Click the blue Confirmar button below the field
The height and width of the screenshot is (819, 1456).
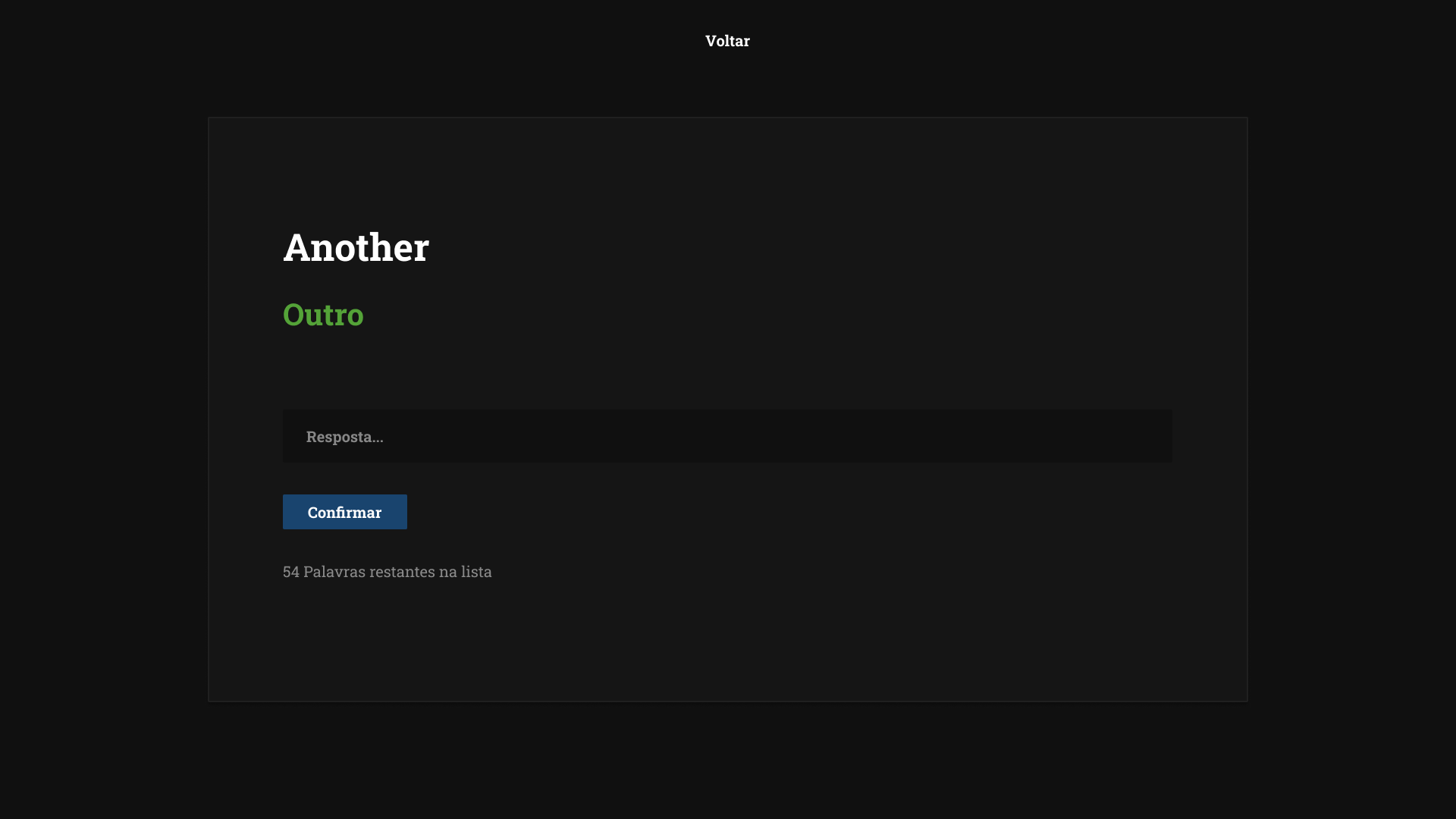(344, 512)
